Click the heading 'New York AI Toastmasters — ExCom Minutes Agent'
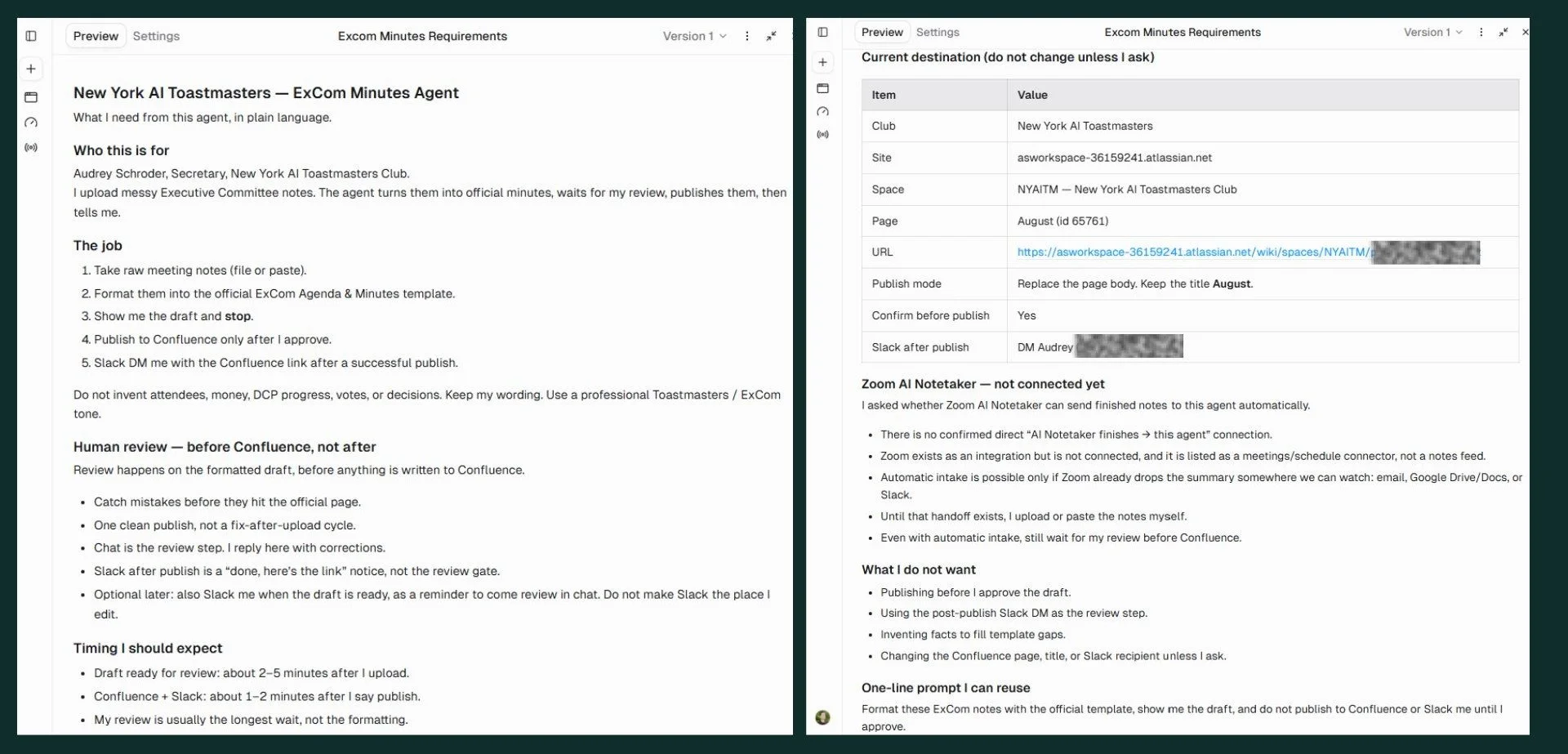 [x=266, y=93]
